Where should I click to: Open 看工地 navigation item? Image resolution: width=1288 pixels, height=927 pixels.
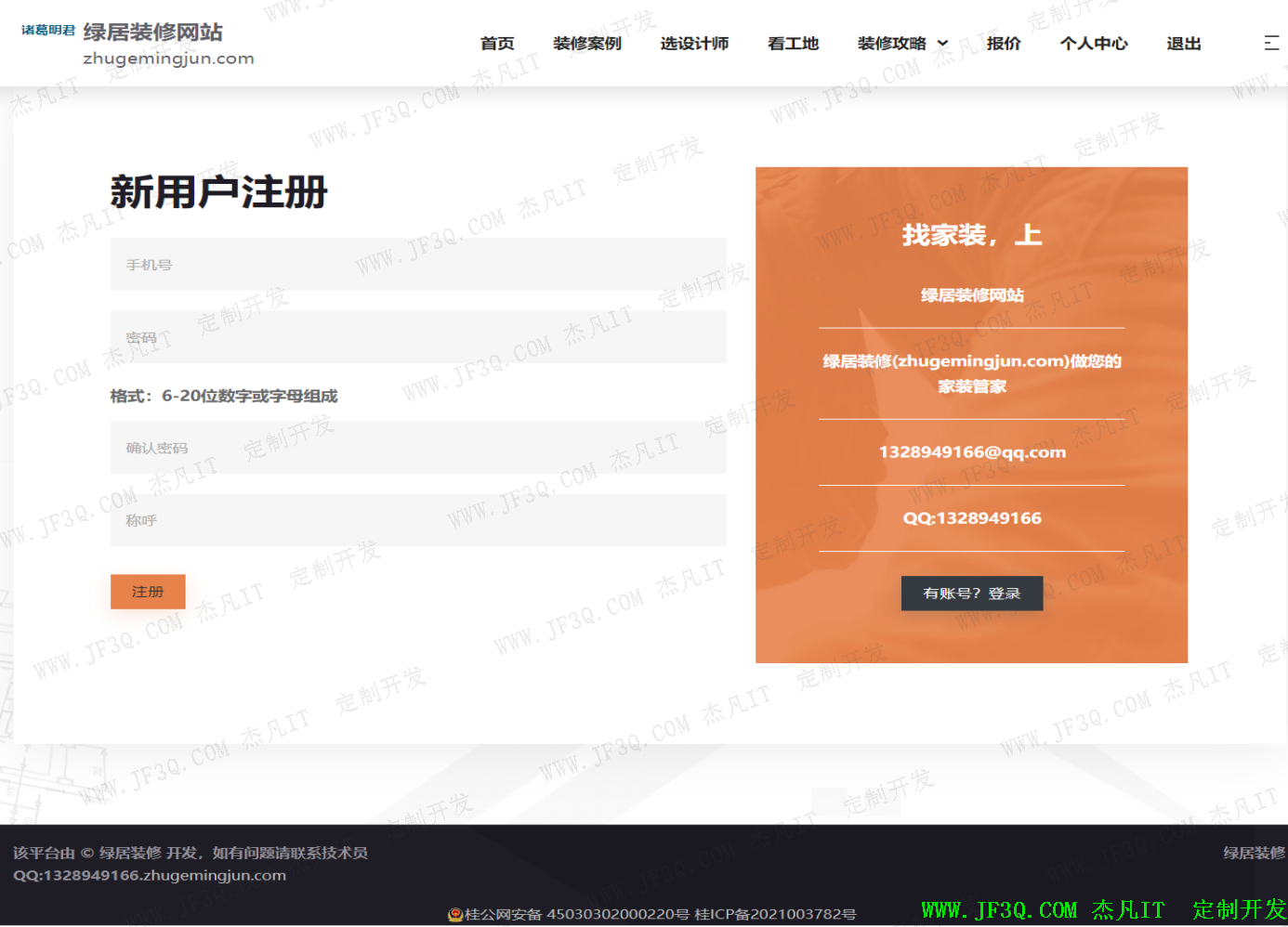coord(793,44)
